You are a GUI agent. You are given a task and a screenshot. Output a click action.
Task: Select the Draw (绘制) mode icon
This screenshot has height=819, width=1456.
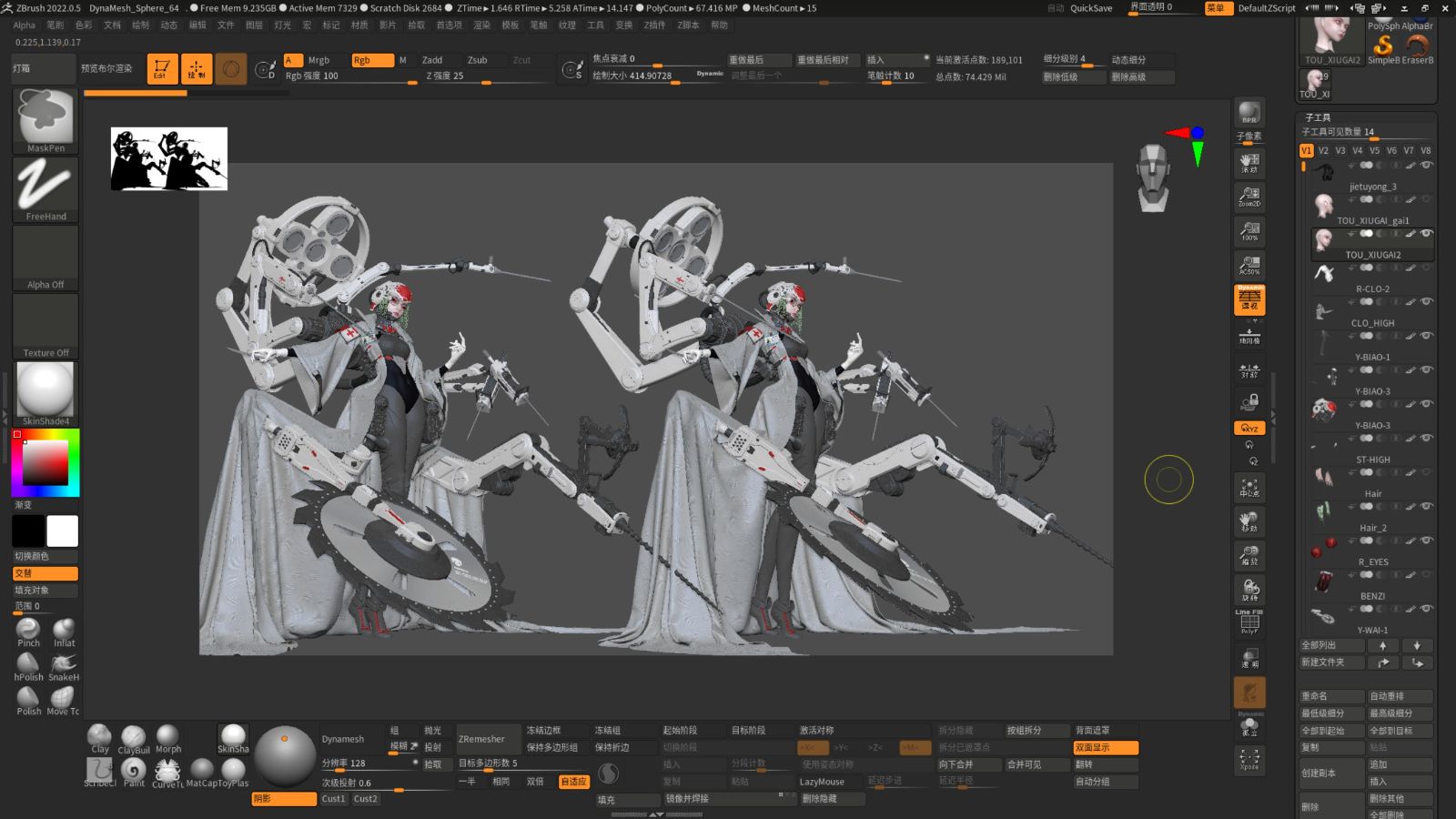pos(197,69)
